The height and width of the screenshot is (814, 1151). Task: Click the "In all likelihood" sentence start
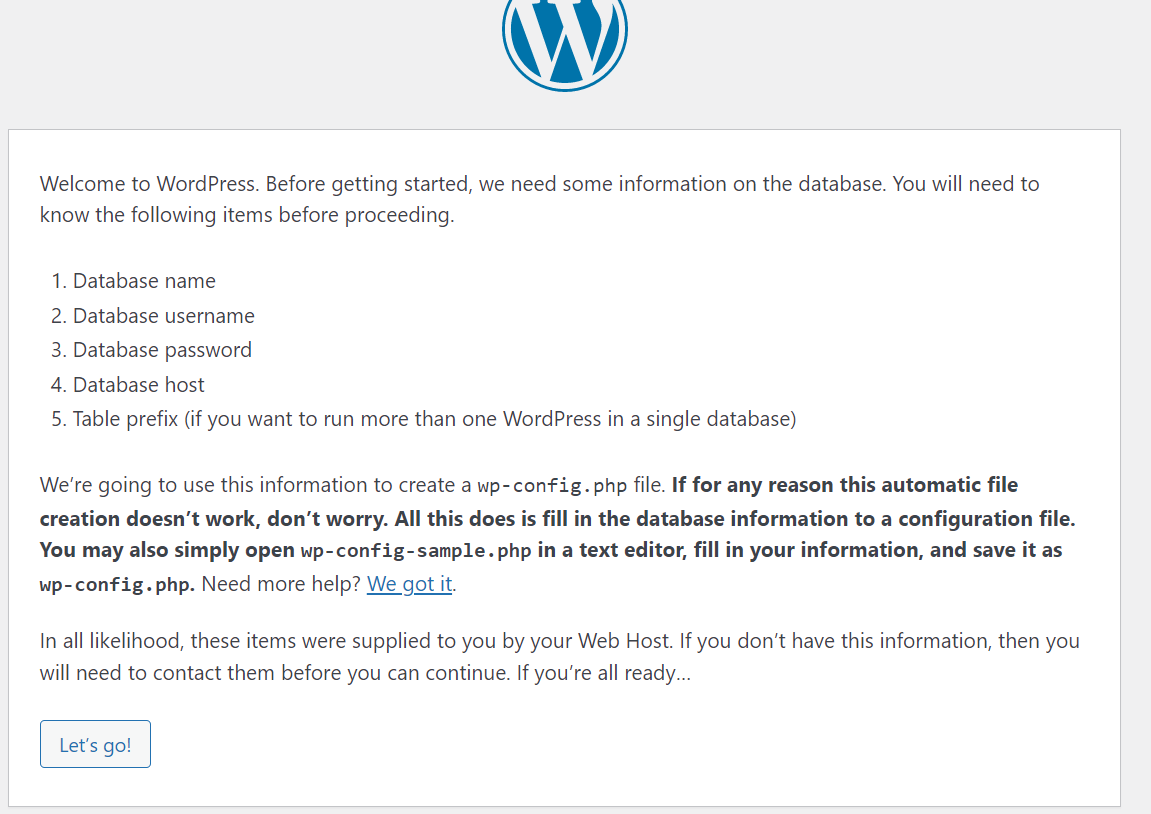tap(111, 641)
